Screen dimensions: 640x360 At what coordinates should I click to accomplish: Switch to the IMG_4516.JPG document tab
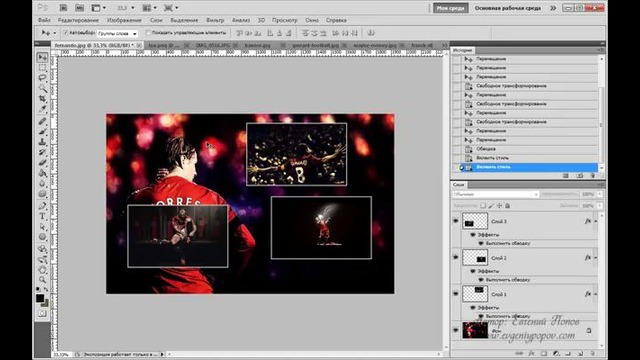tap(213, 45)
